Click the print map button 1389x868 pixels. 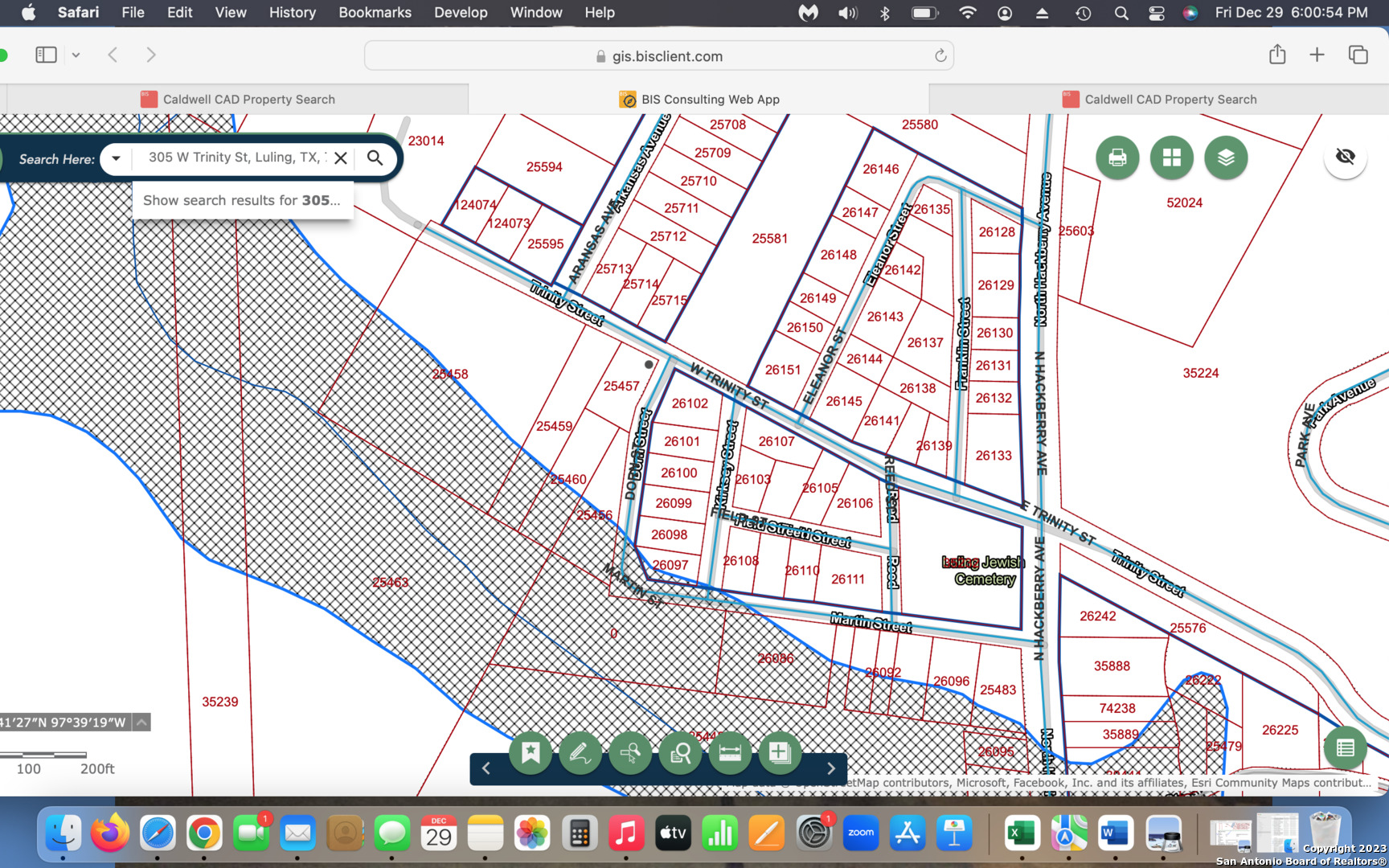[1117, 158]
